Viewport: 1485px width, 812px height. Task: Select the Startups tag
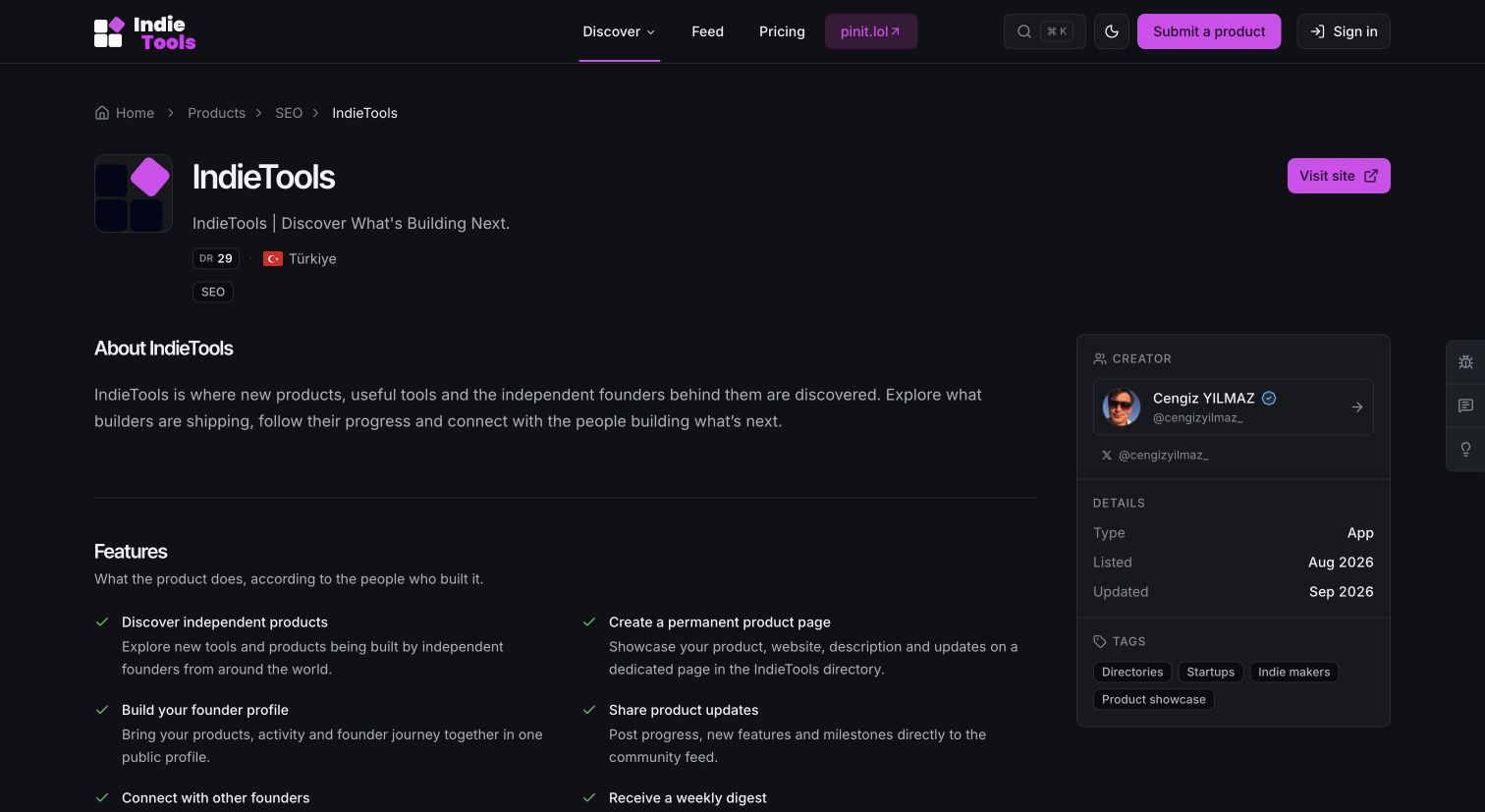point(1210,672)
